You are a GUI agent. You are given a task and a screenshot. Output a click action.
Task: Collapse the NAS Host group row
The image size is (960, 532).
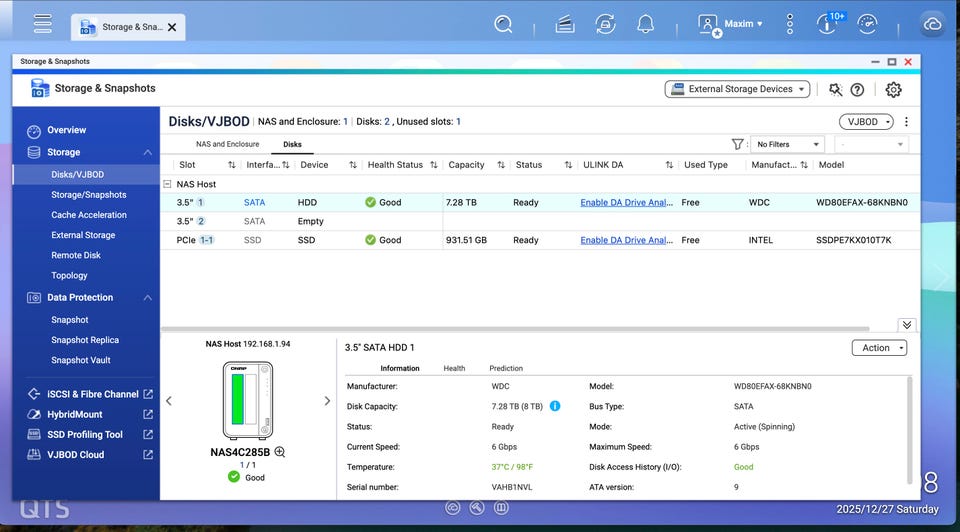(x=167, y=184)
